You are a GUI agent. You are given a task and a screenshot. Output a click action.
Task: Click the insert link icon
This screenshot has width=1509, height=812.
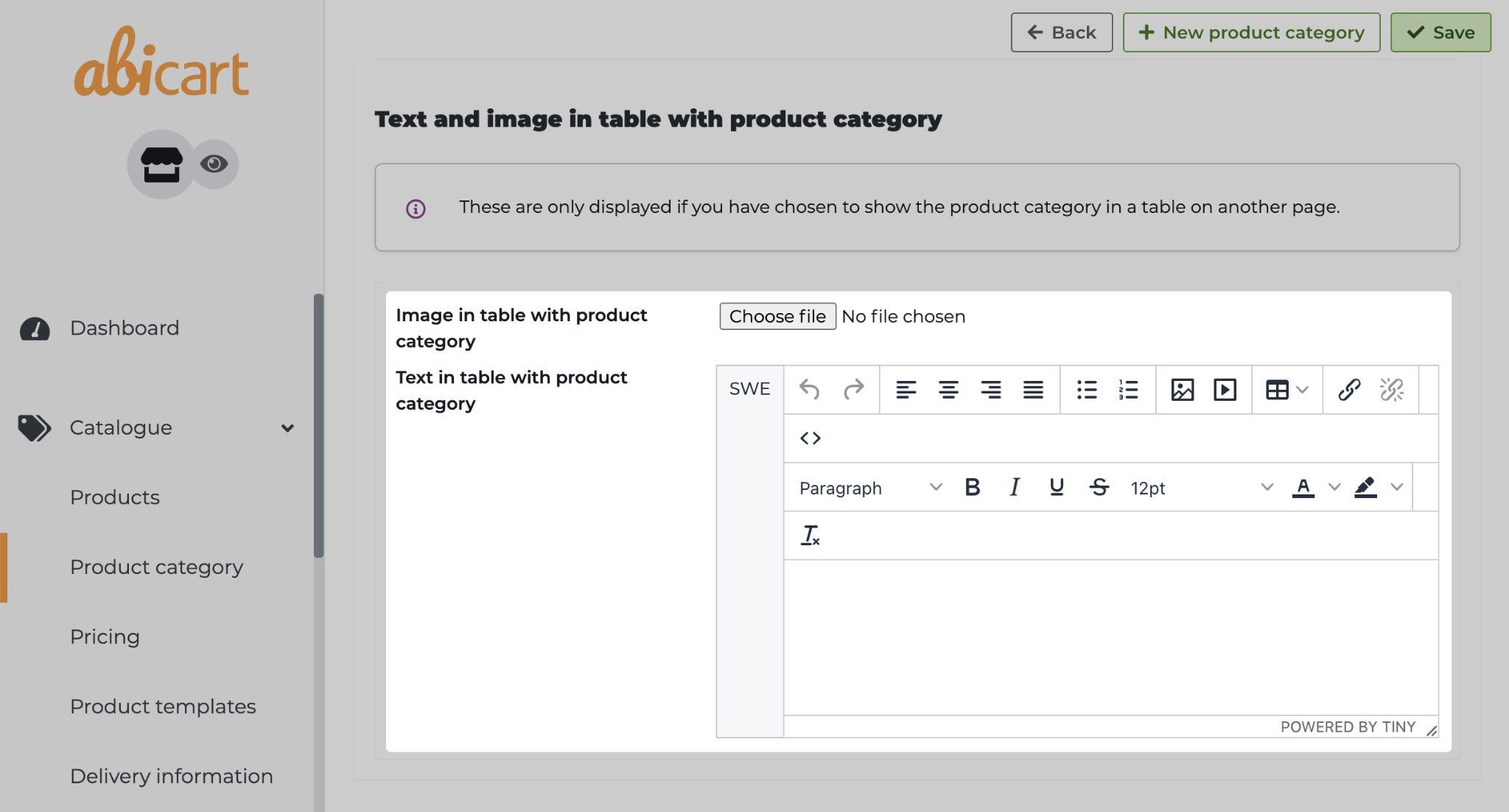point(1348,389)
